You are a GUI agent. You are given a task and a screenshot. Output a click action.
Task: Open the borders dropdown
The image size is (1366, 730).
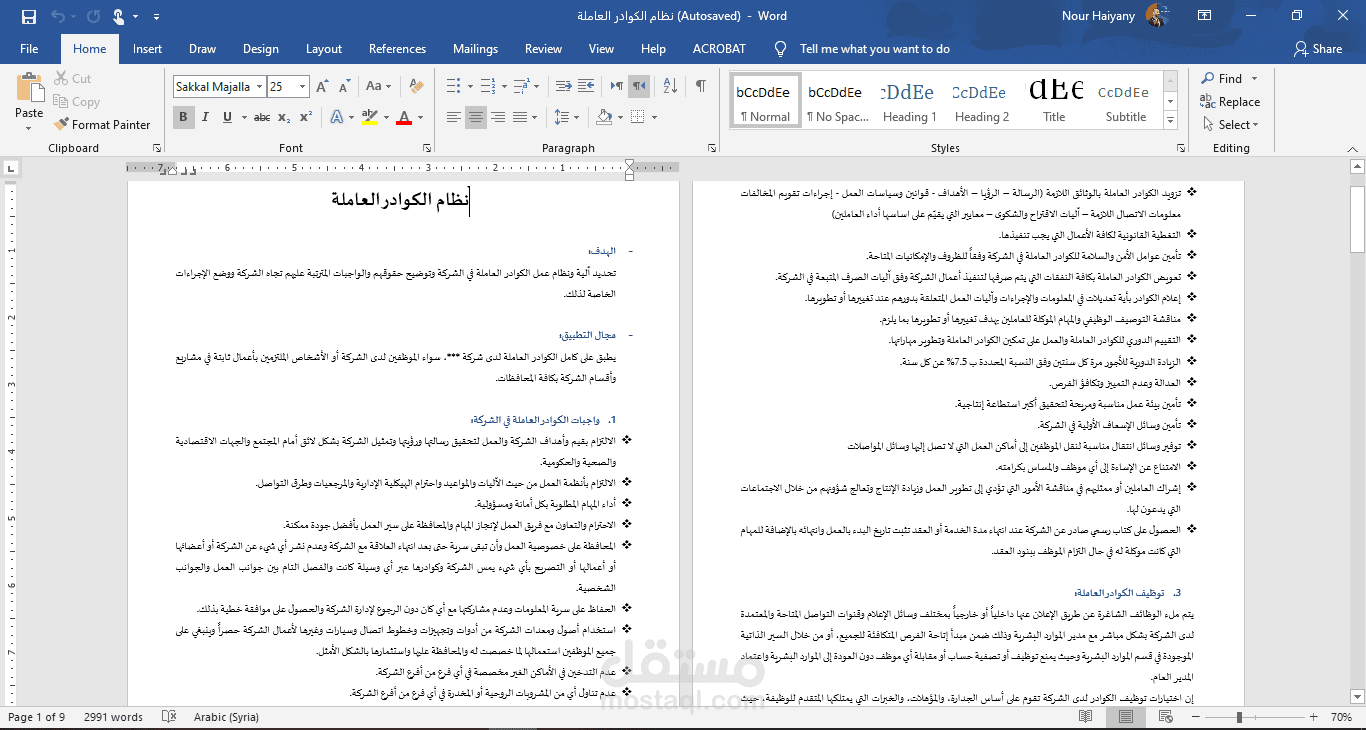click(x=654, y=117)
